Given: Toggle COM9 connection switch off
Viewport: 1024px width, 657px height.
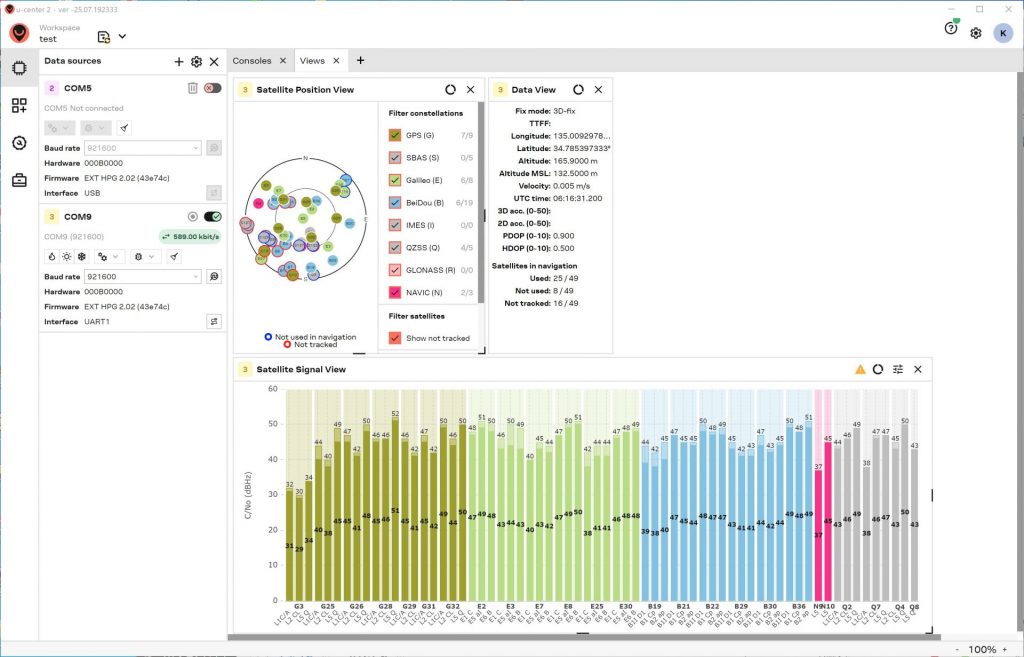Looking at the screenshot, I should click(x=212, y=217).
